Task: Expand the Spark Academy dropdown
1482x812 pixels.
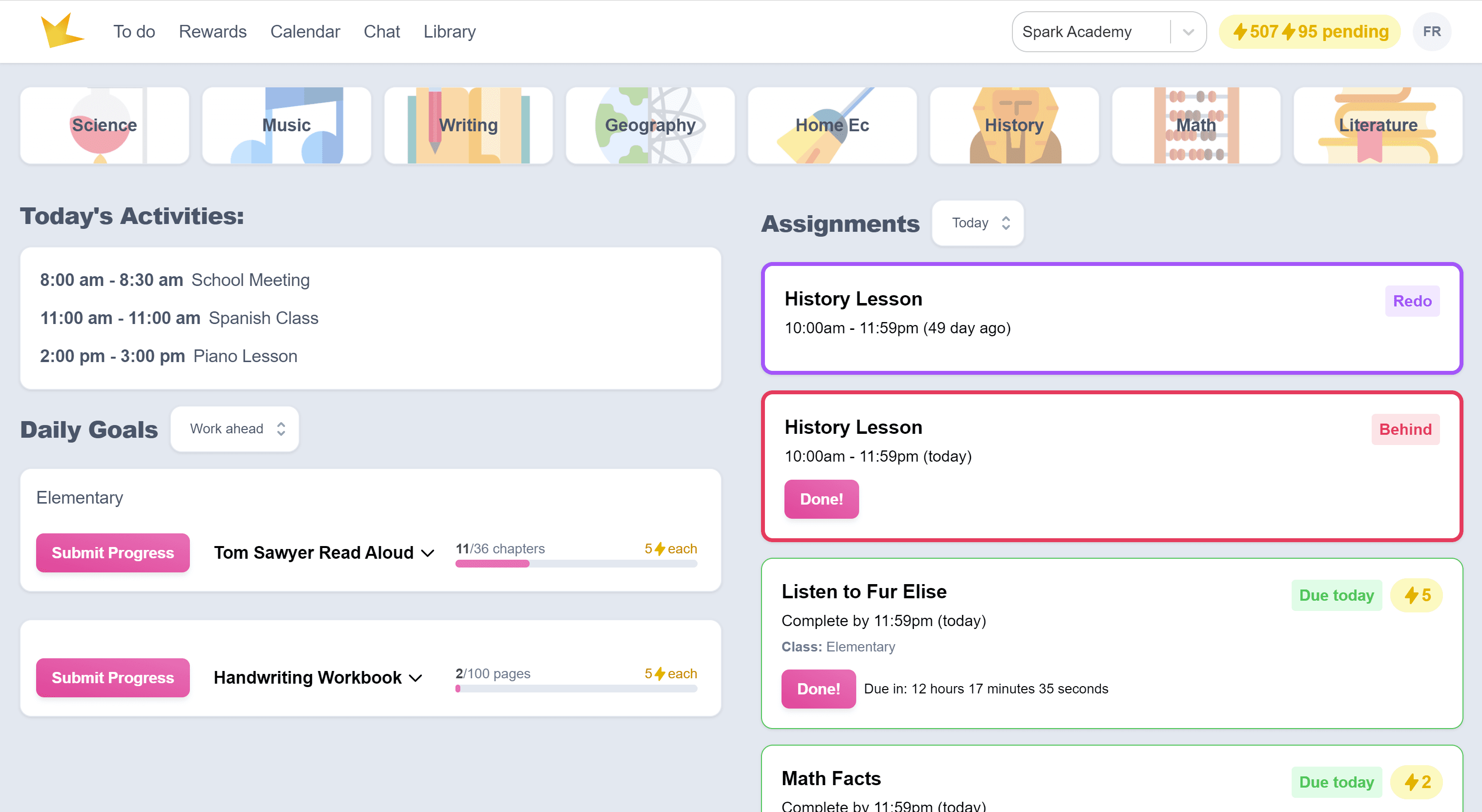Action: (1188, 32)
